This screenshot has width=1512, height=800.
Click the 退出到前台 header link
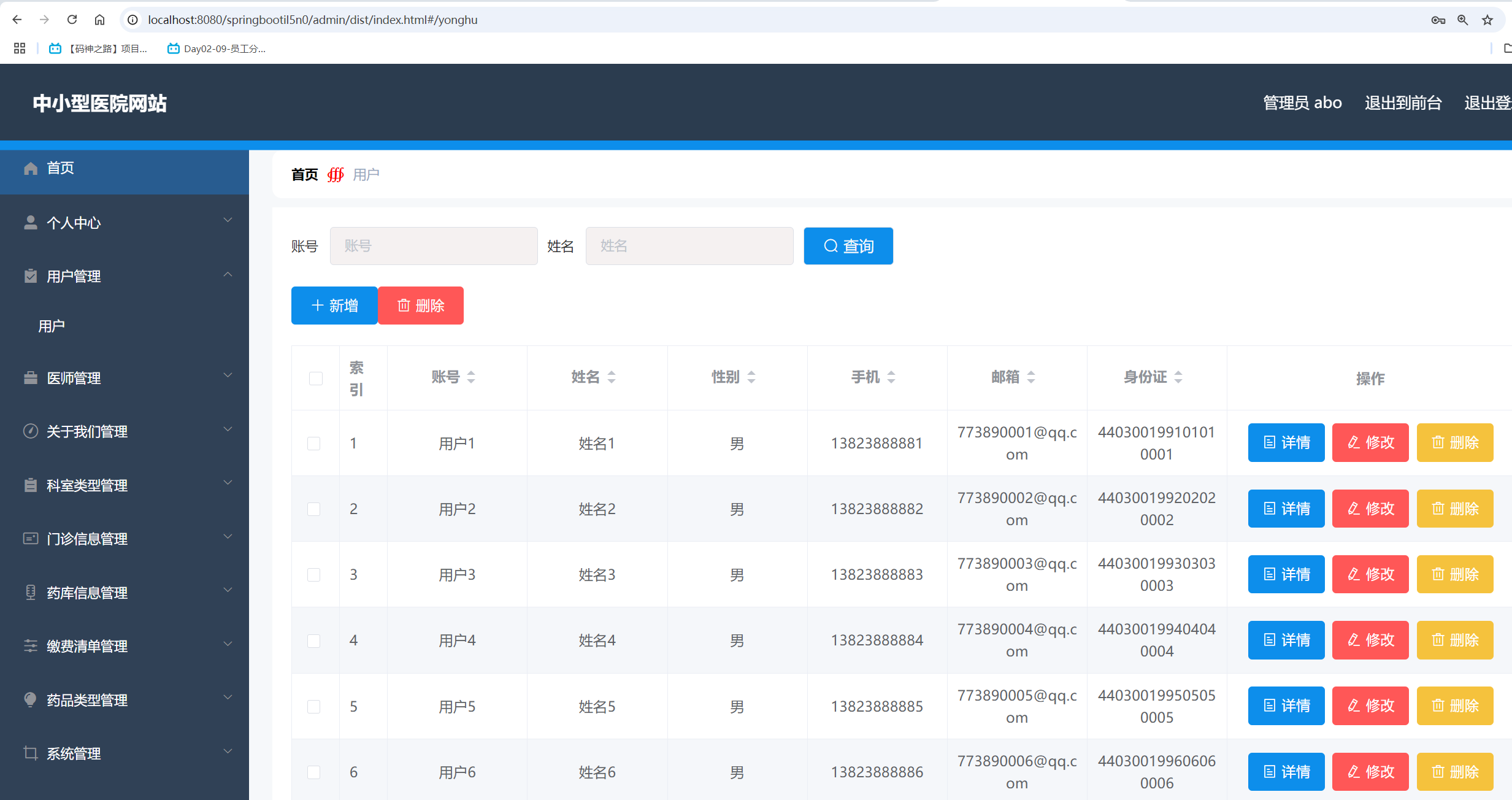pos(1403,103)
